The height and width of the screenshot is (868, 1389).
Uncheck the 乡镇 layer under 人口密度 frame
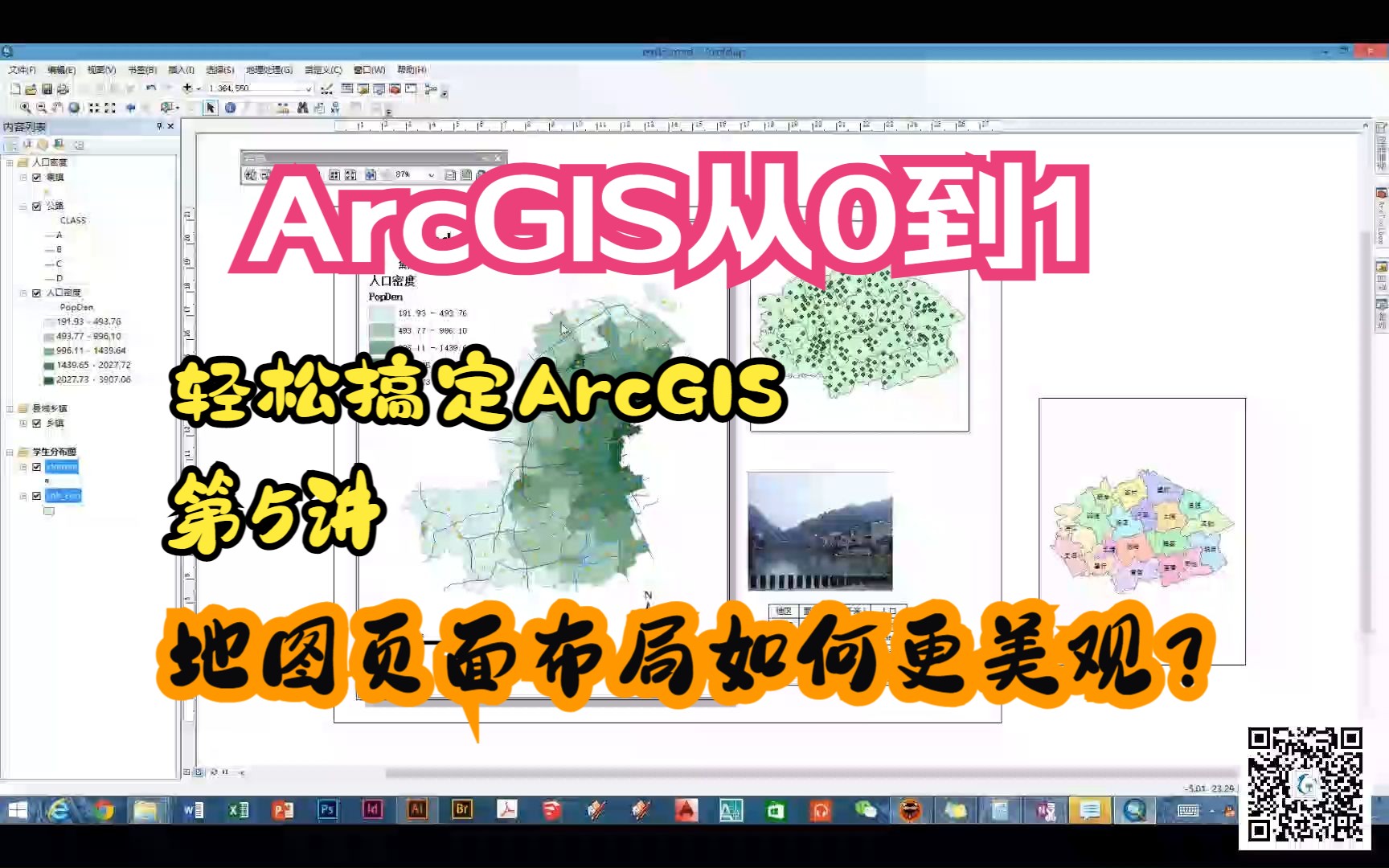(x=36, y=177)
